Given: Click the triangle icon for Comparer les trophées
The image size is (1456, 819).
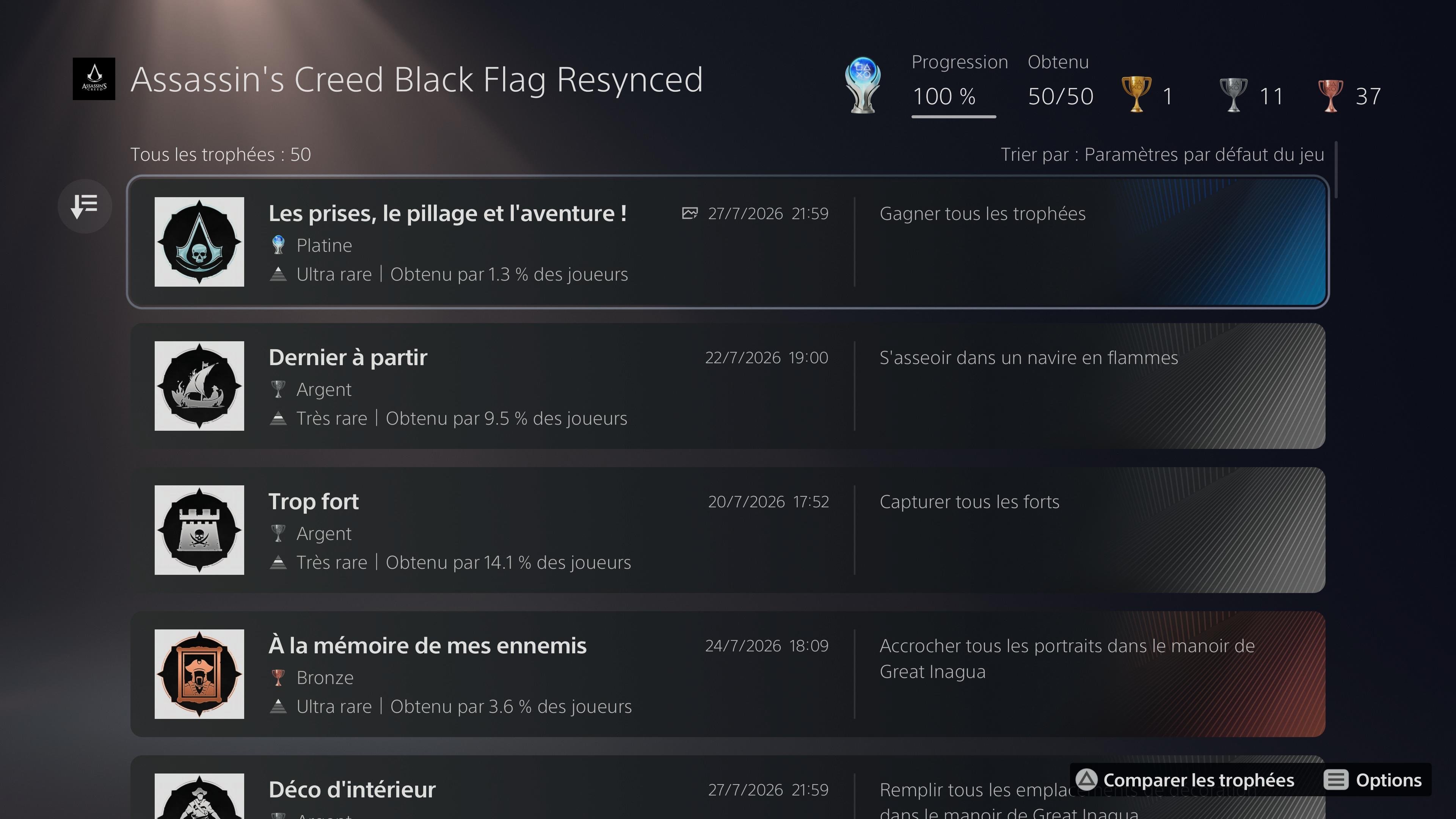Looking at the screenshot, I should [x=1086, y=780].
